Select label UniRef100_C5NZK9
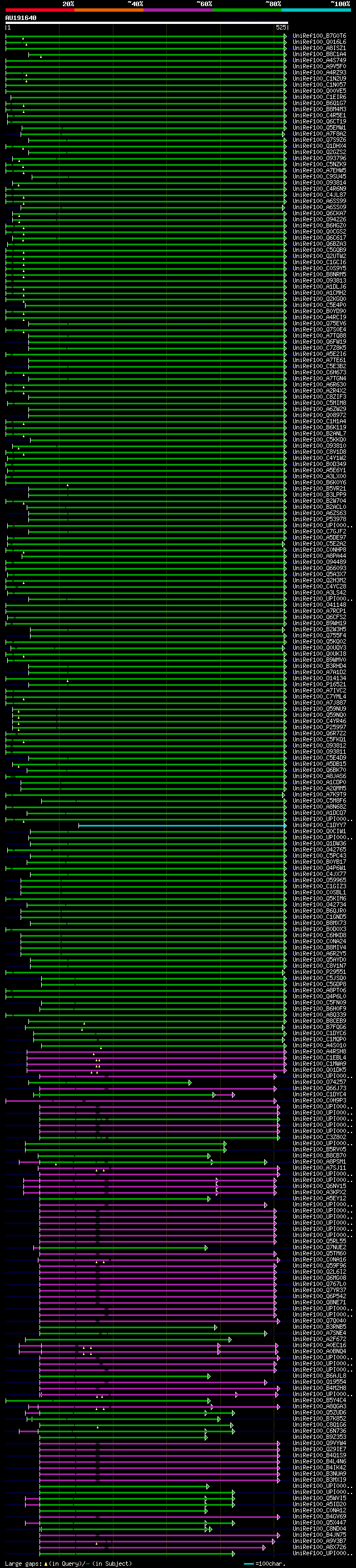The width and height of the screenshot is (356, 1568). coord(319,165)
